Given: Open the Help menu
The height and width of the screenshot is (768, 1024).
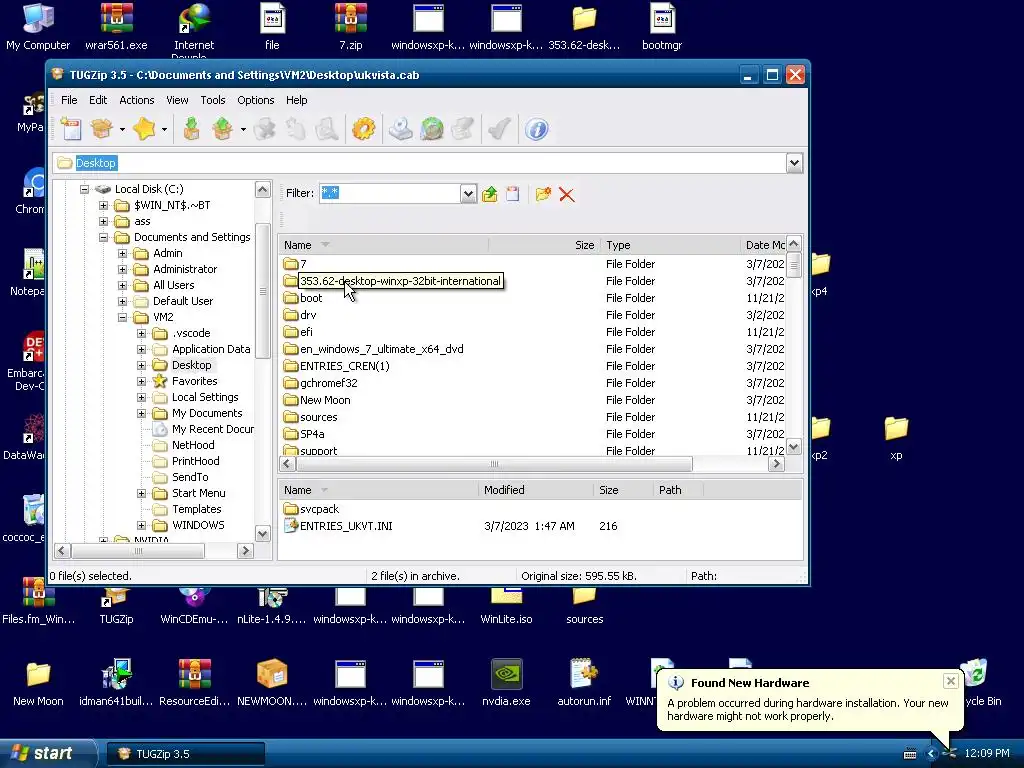Looking at the screenshot, I should (296, 100).
